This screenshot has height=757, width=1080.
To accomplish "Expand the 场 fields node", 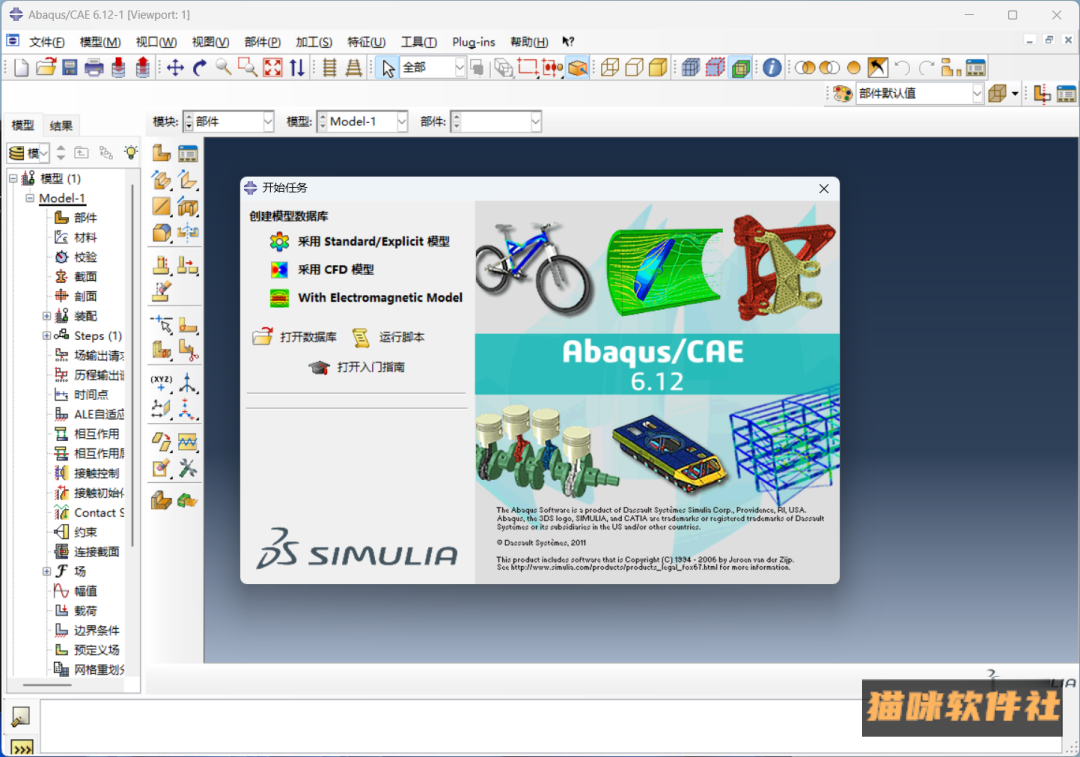I will coord(46,572).
